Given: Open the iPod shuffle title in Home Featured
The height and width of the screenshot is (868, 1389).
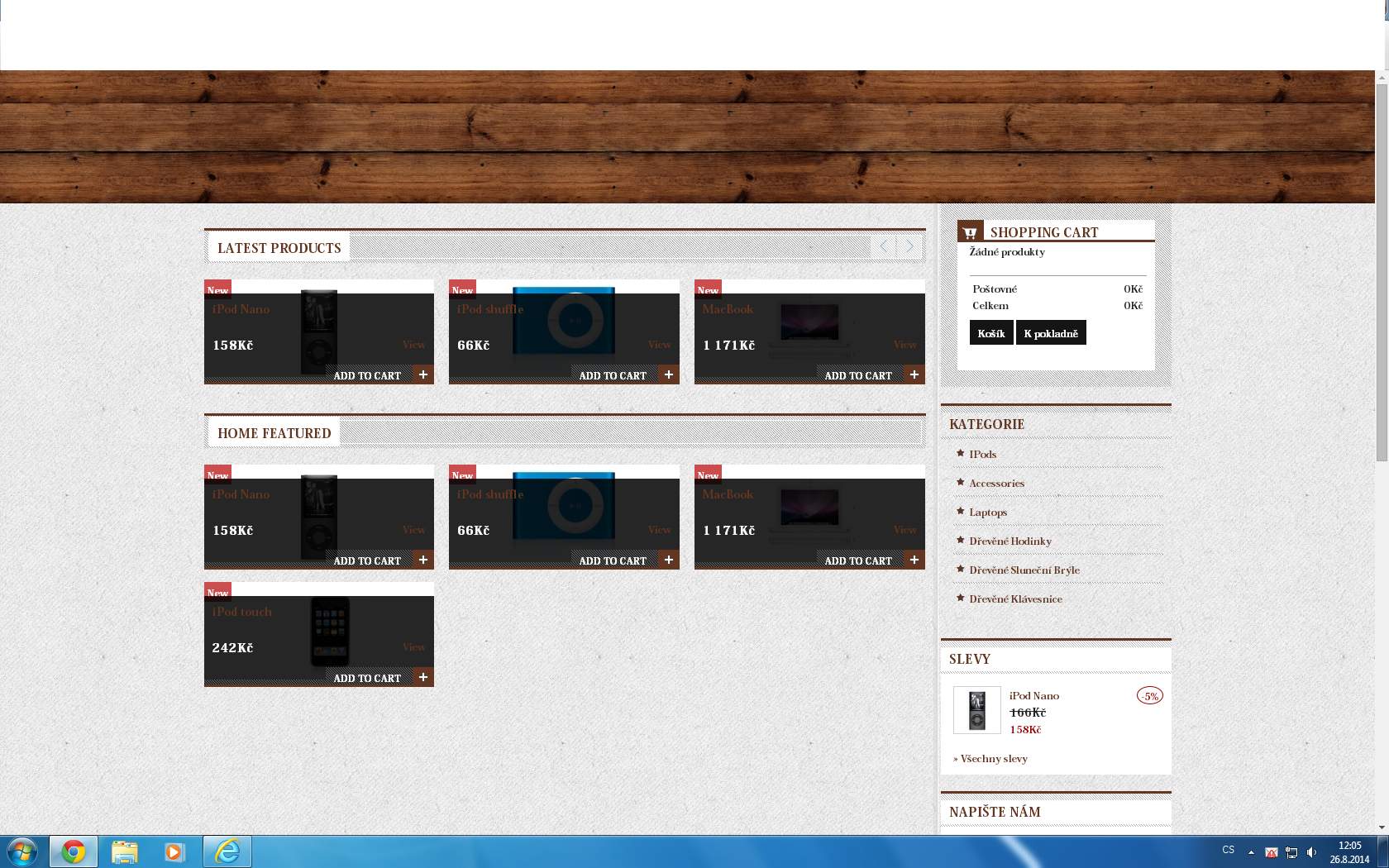Looking at the screenshot, I should pos(490,494).
